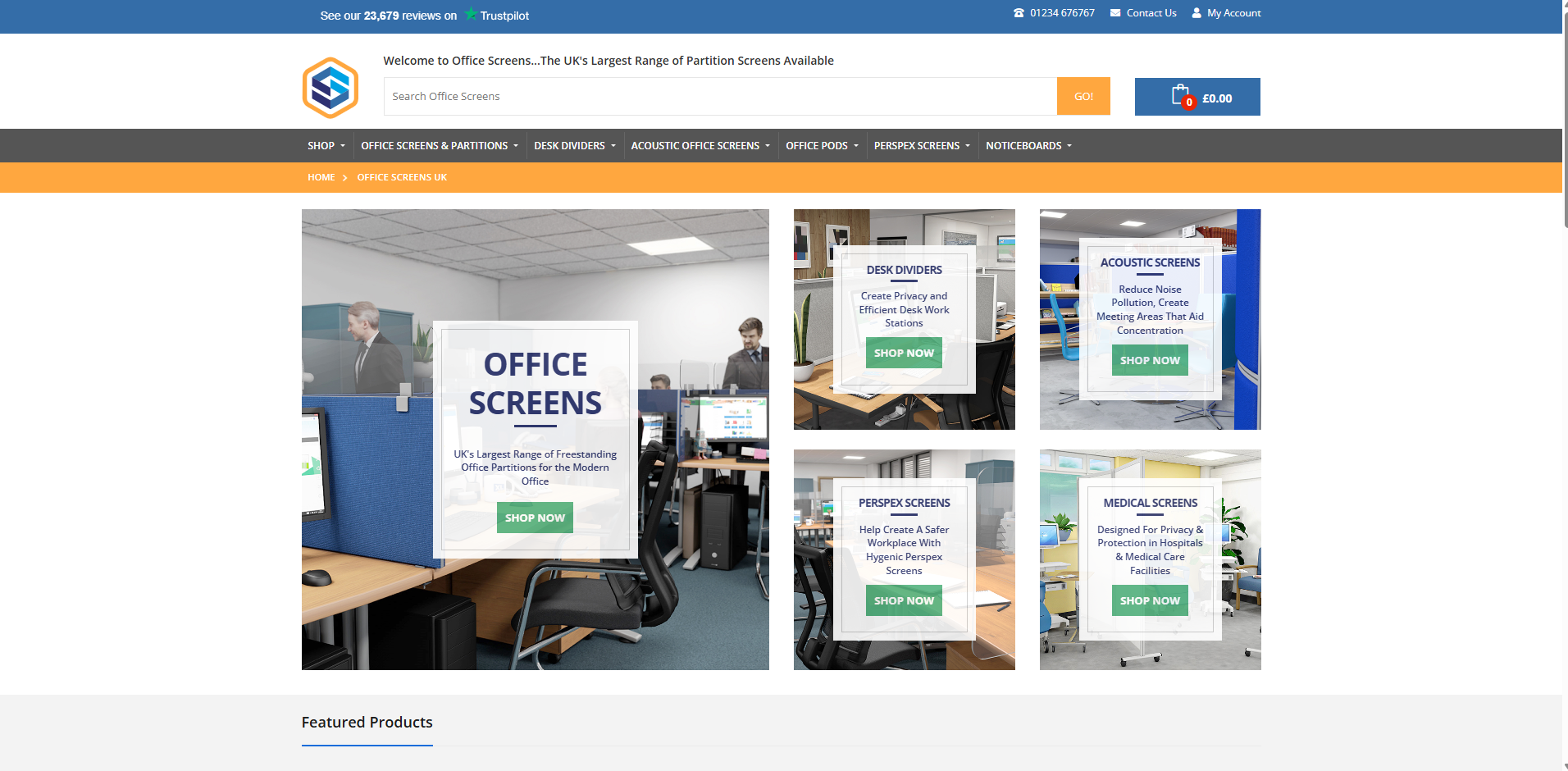
Task: Expand the Shop dropdown menu
Action: [326, 146]
